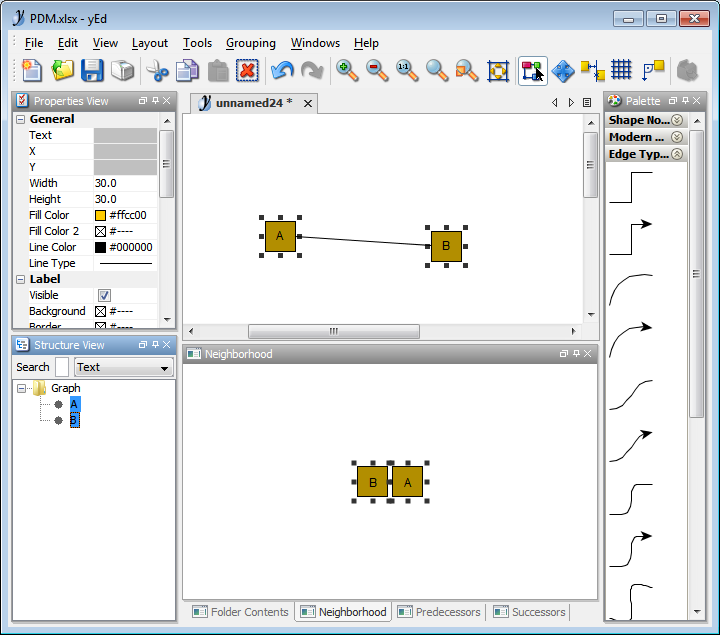Save the document with floppy icon
Image resolution: width=720 pixels, height=635 pixels.
[92, 71]
